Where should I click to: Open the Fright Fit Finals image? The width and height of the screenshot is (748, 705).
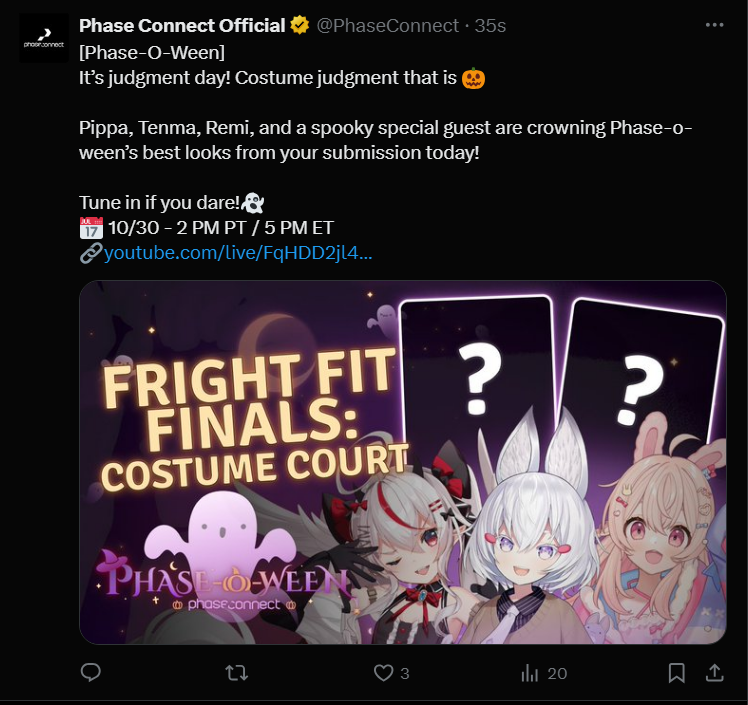403,462
